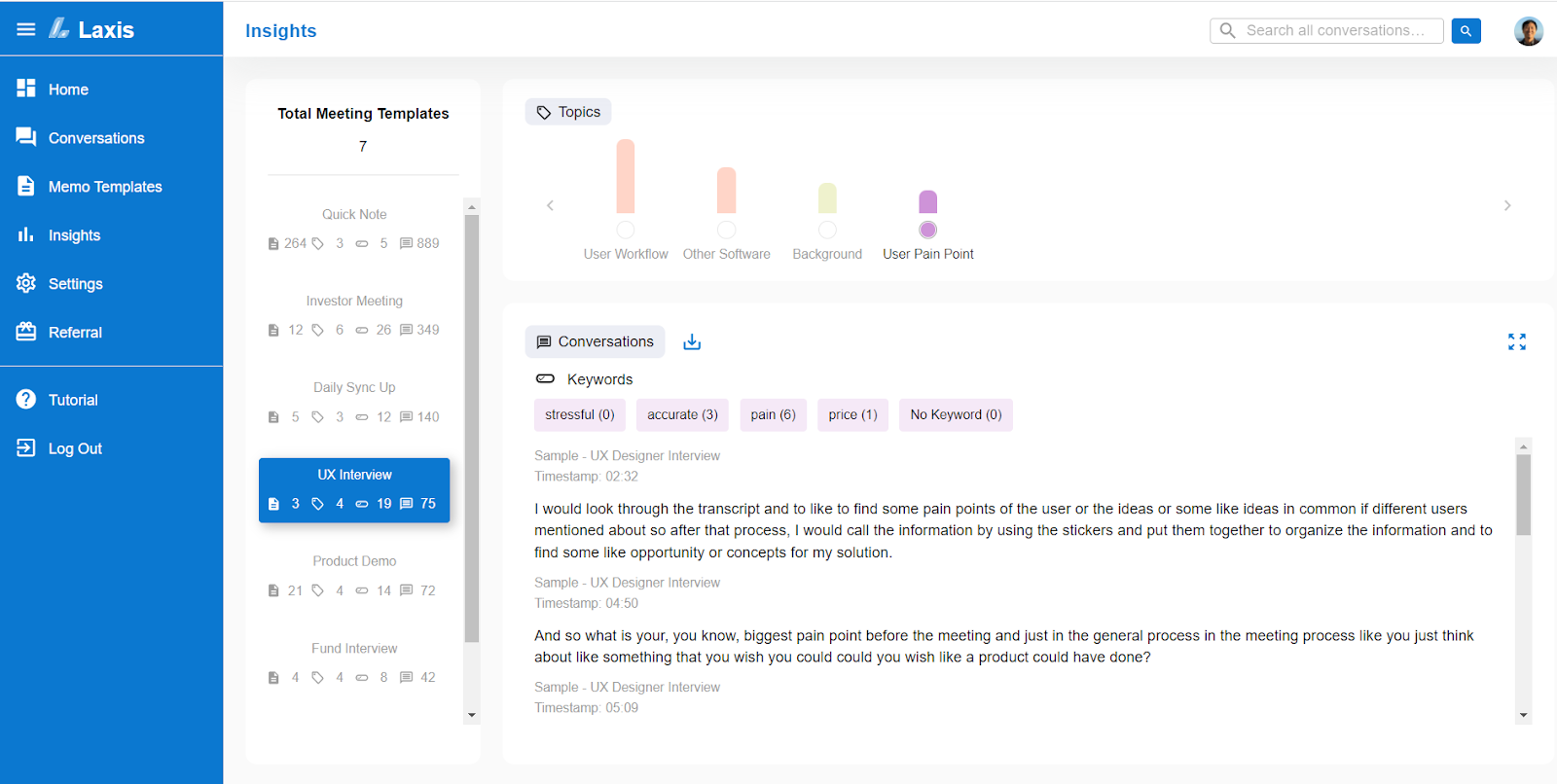Open the user profile avatar
The image size is (1557, 784).
(1529, 31)
